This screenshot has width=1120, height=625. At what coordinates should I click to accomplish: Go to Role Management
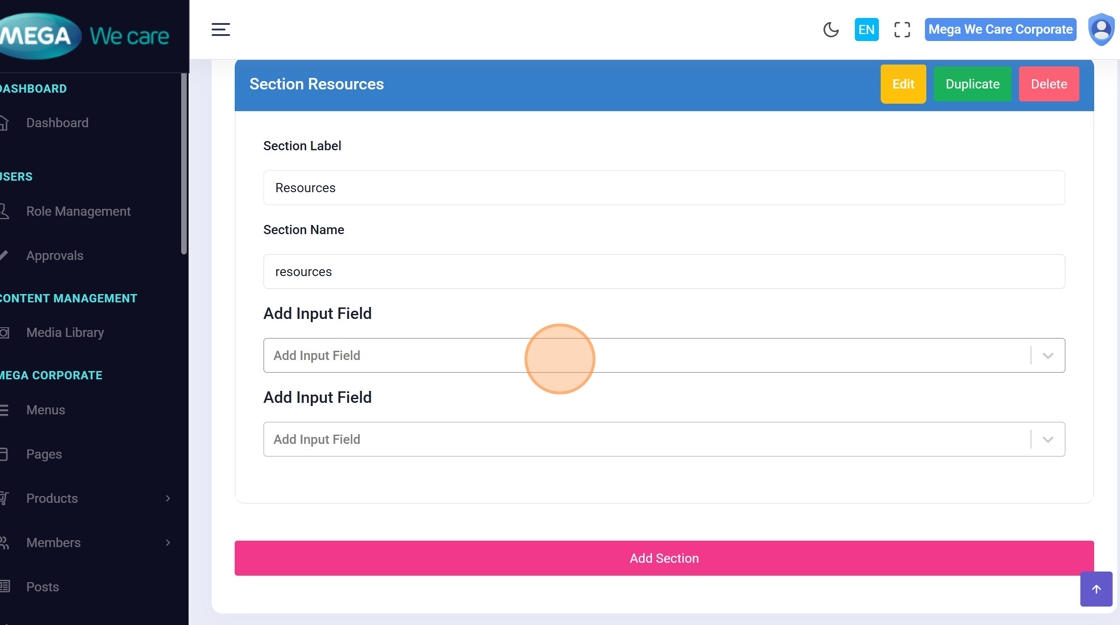(78, 211)
